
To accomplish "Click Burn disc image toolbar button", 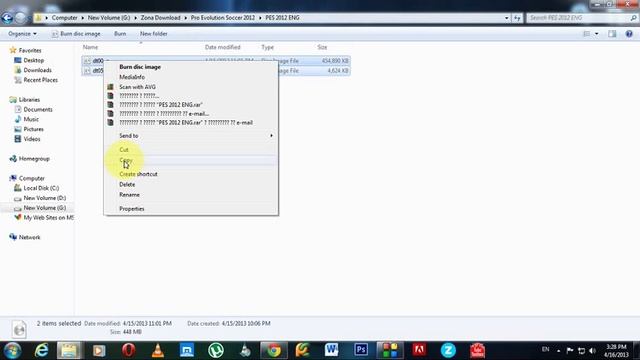I will (x=76, y=34).
